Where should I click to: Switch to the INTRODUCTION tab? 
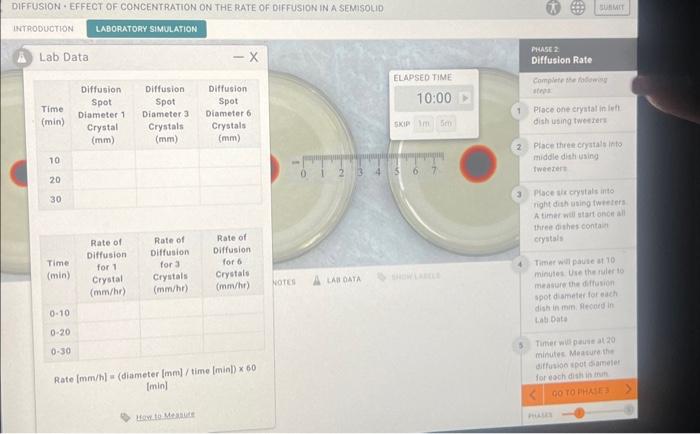43,29
